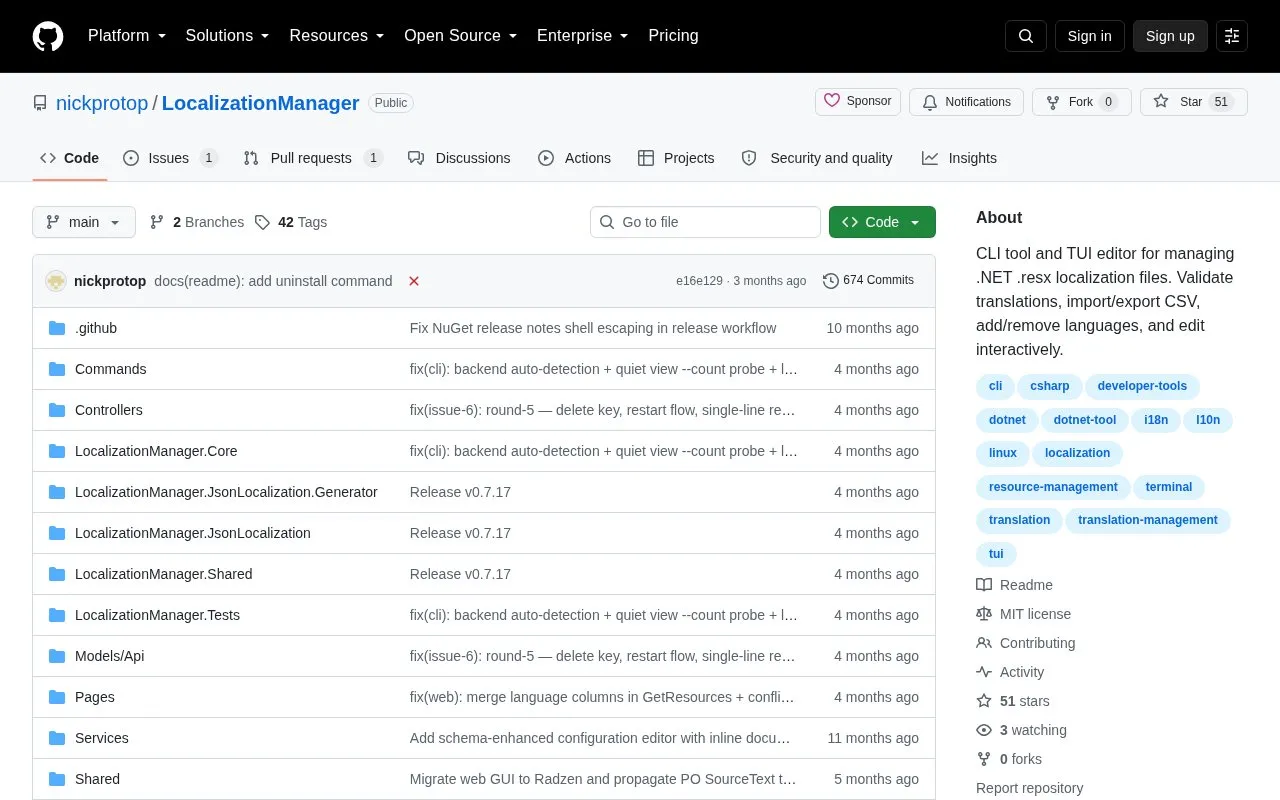View the 674 Commits history
Image resolution: width=1280 pixels, height=800 pixels.
click(868, 281)
